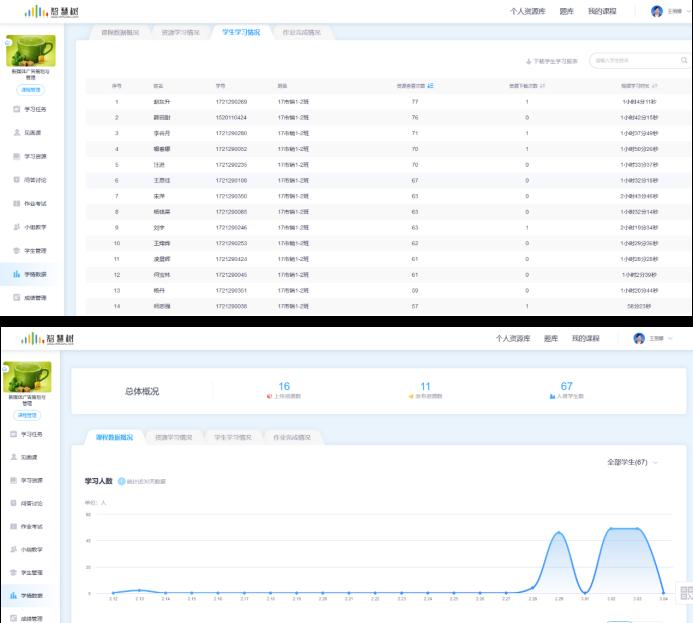Screen dimensions: 693x623
Task: Click the chart data point at 3.02
Action: pyautogui.click(x=612, y=528)
